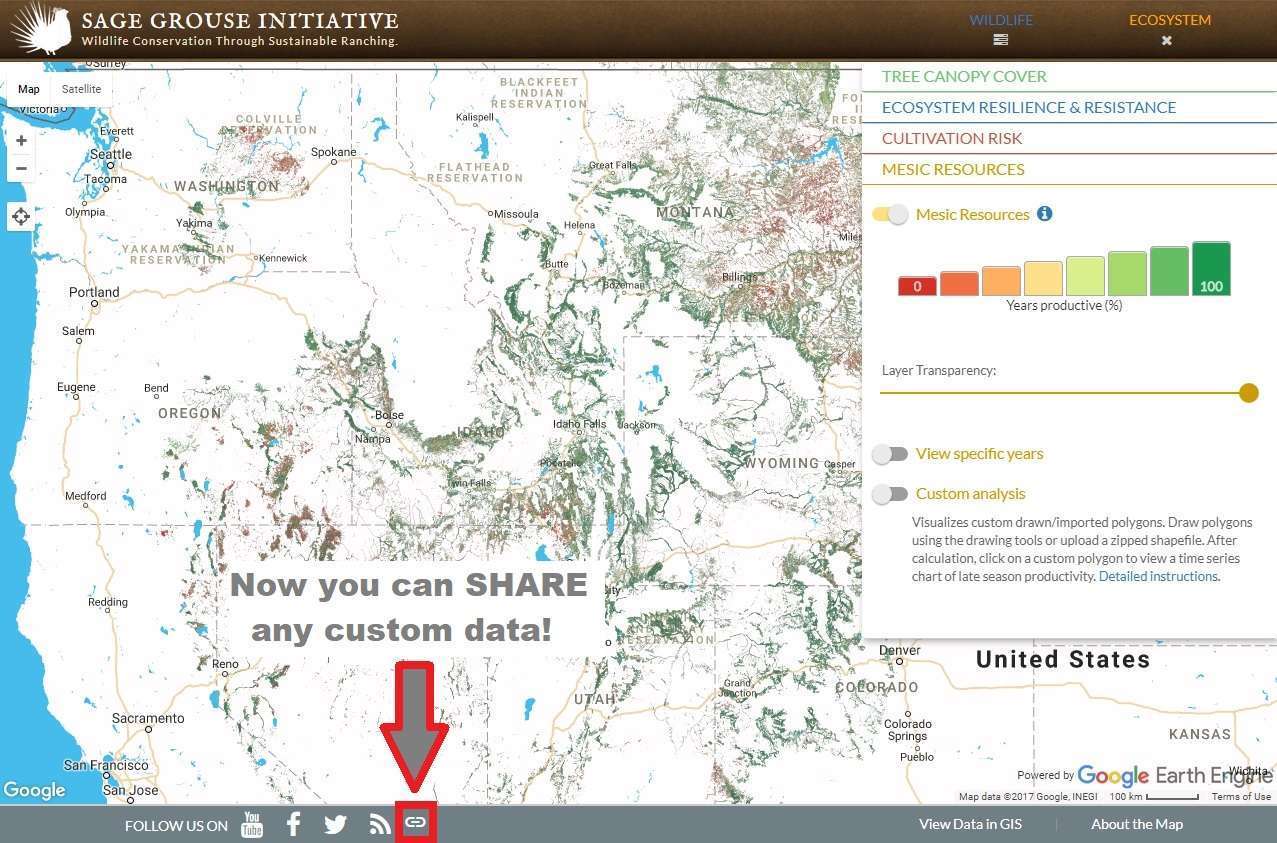Click the WYOMING state label

coord(782,464)
